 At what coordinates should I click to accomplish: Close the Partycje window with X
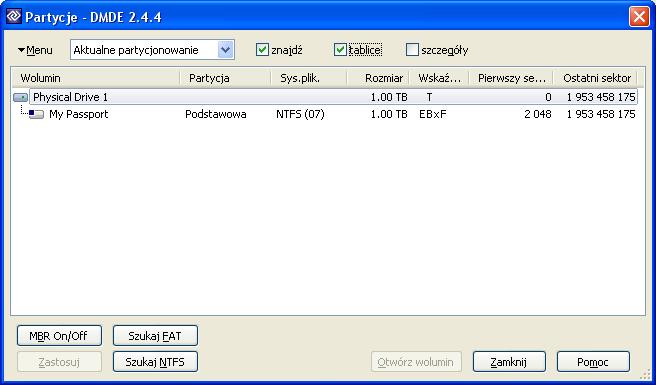(639, 17)
